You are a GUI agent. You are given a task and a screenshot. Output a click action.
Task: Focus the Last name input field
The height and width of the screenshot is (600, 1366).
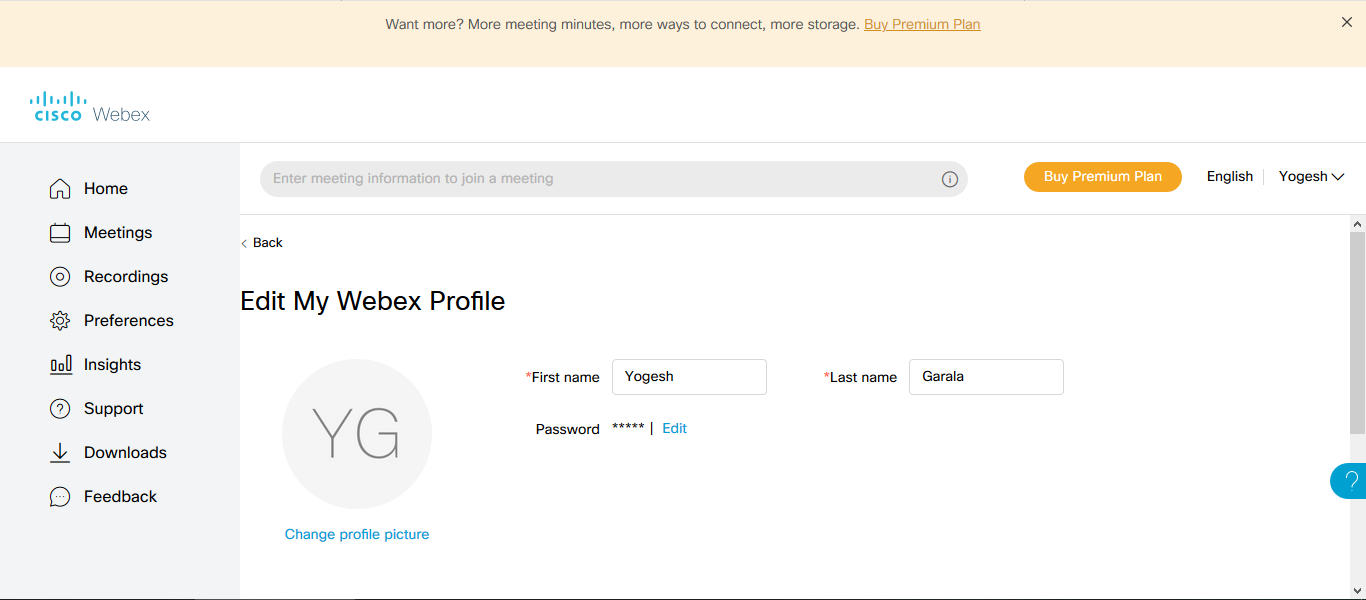click(x=986, y=377)
